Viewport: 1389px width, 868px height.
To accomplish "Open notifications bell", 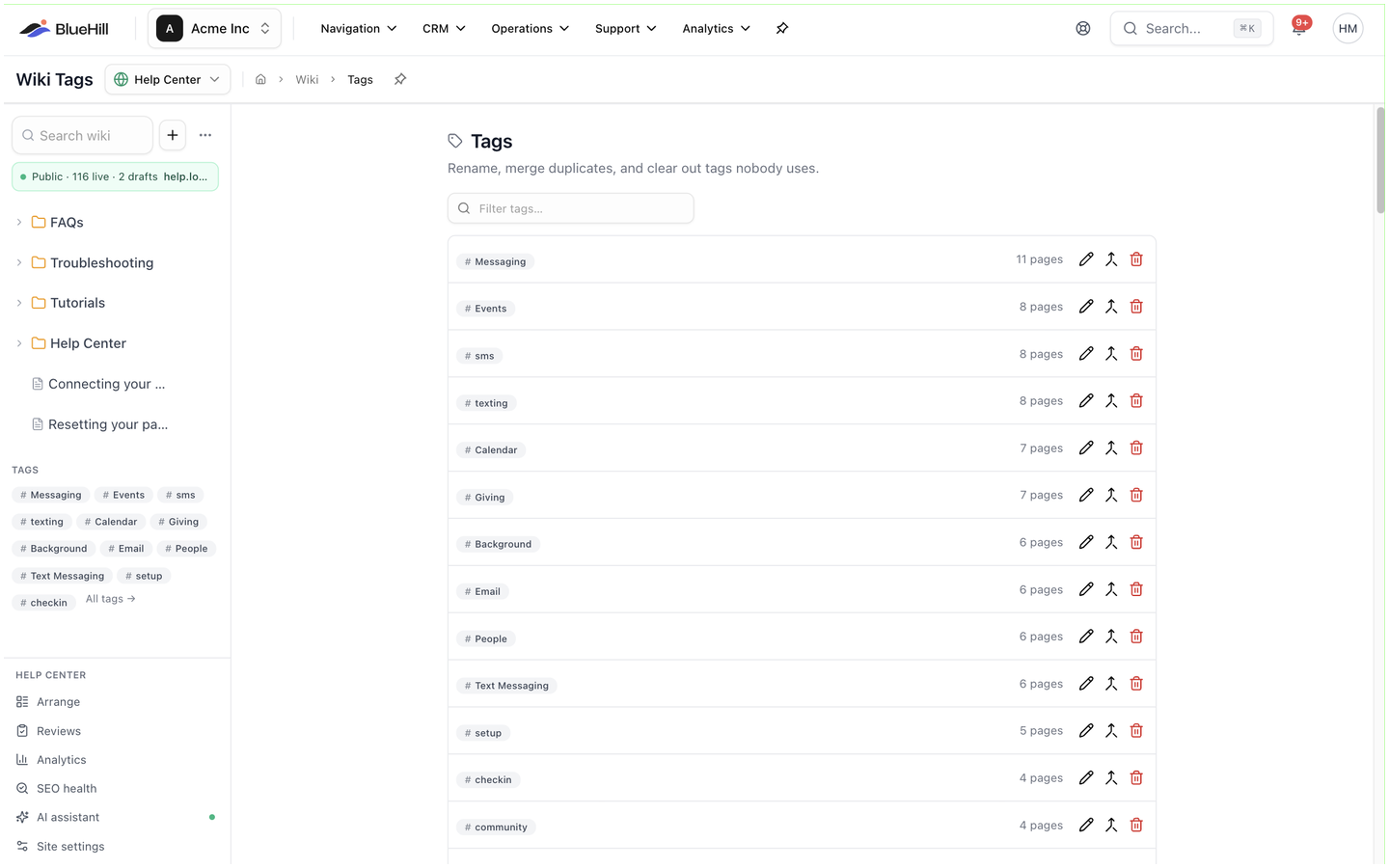I will [1299, 28].
